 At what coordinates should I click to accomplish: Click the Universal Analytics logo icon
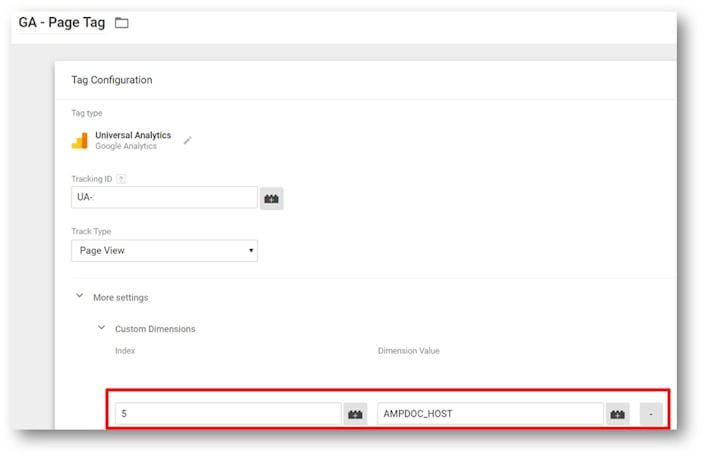pos(80,141)
